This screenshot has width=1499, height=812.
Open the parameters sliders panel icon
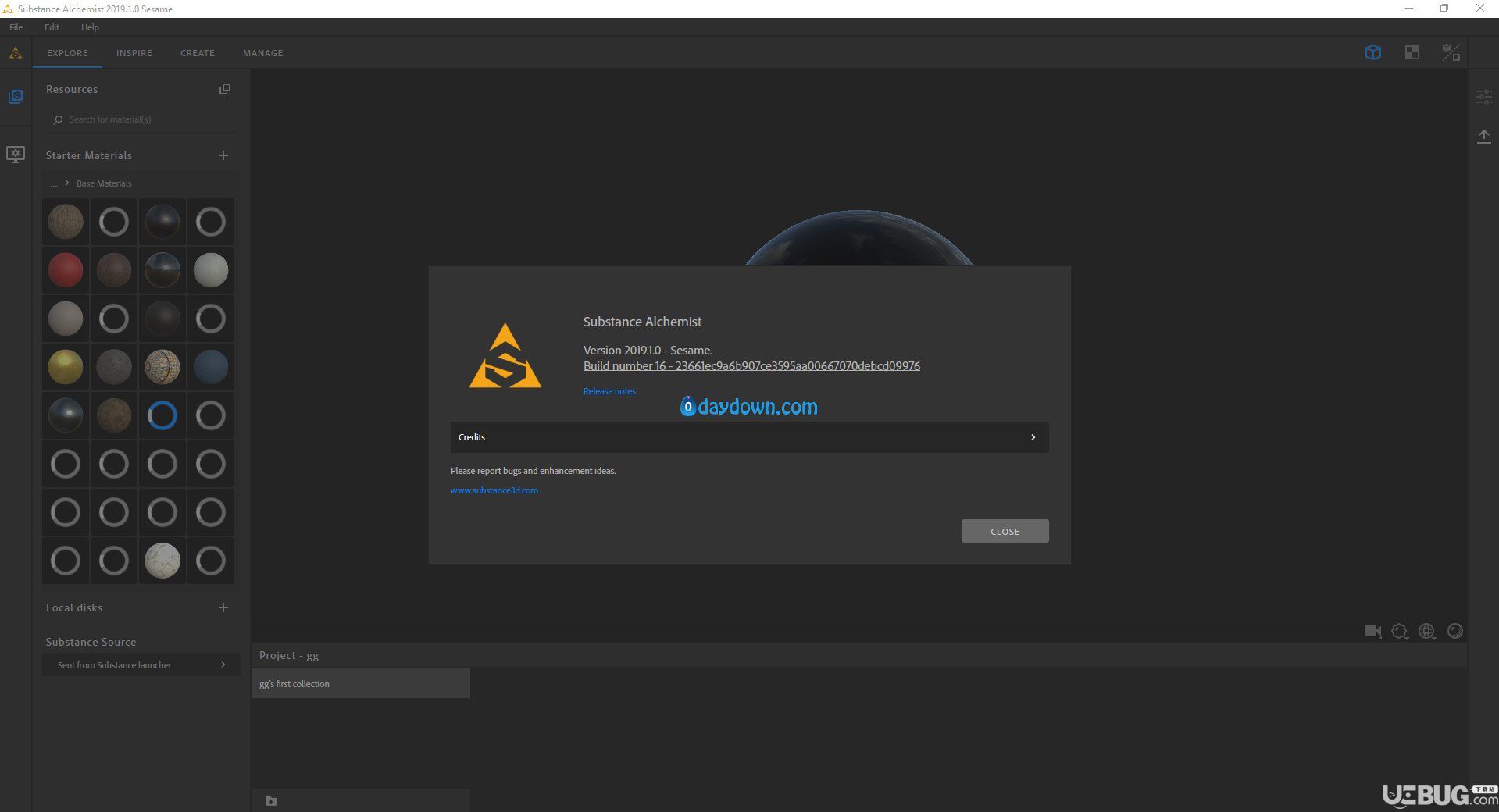pos(1484,98)
